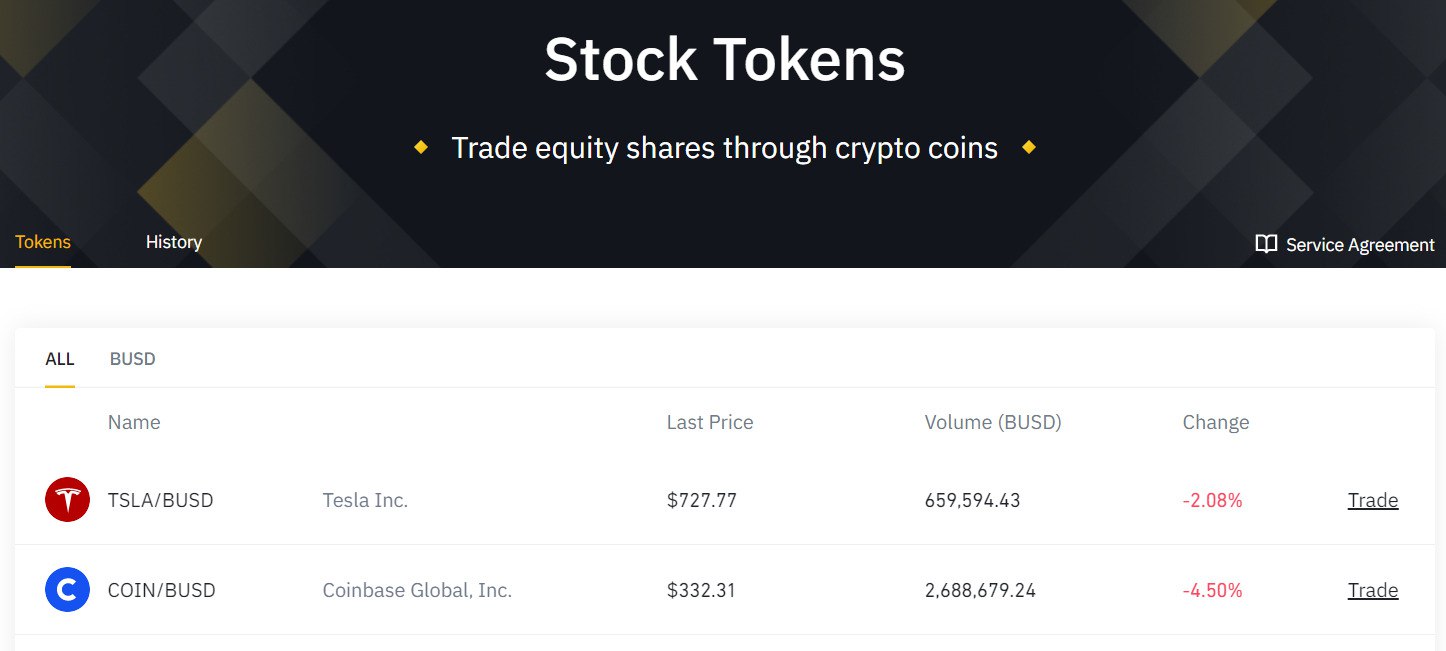
Task: Select the ALL filter tab
Action: pos(60,359)
